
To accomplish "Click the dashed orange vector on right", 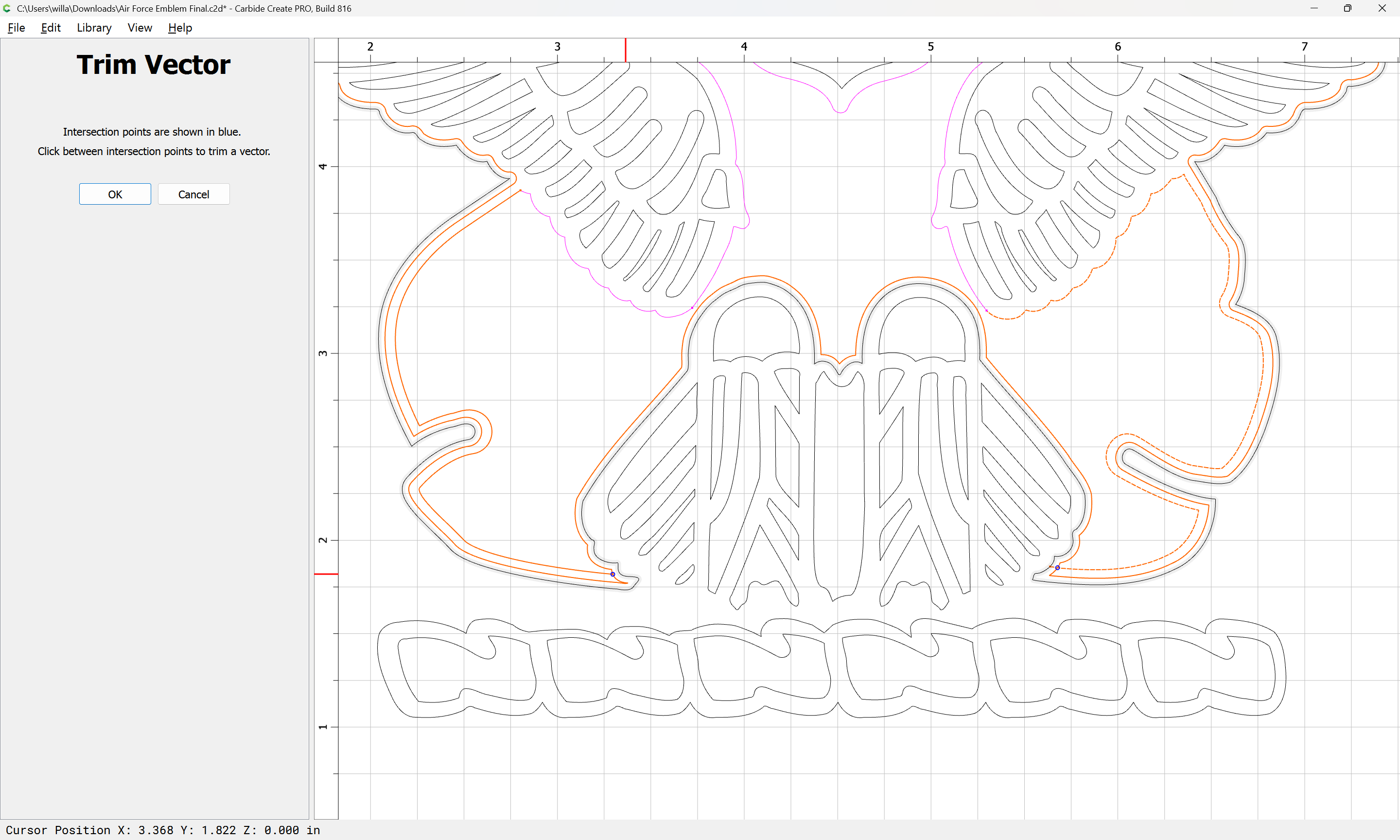I will coord(1263,362).
